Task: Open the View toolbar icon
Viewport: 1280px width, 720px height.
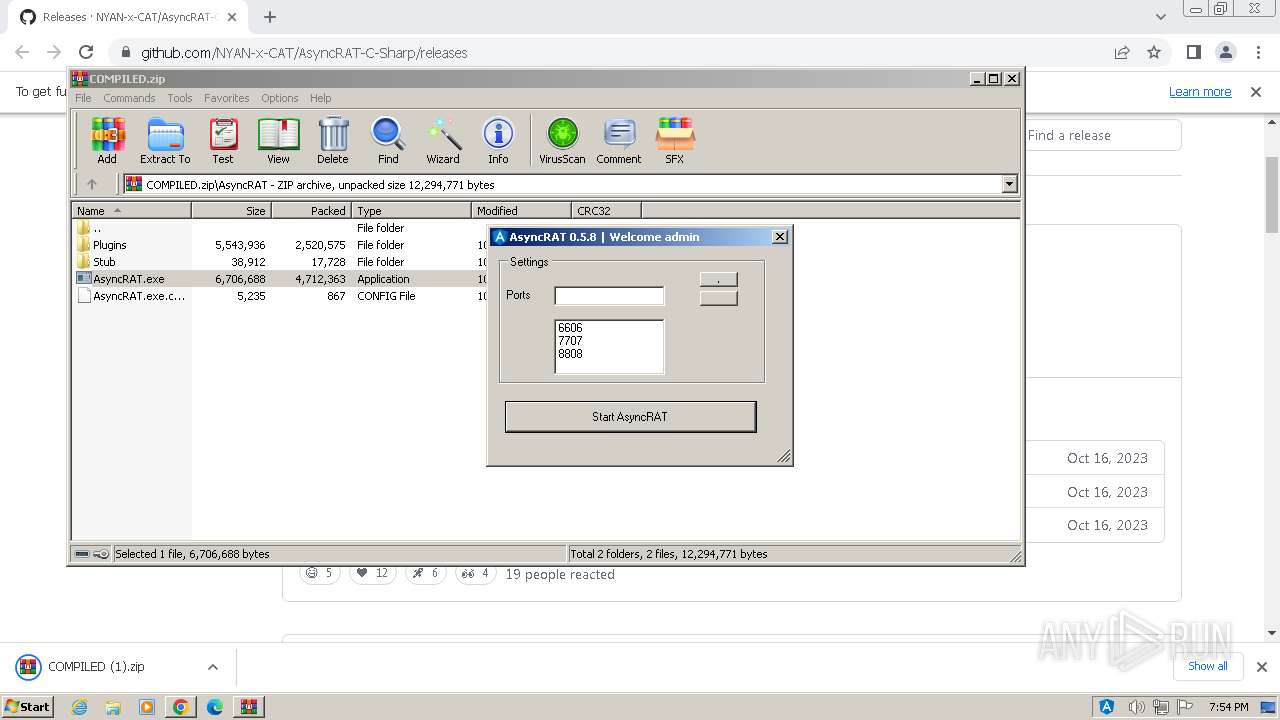Action: (278, 141)
